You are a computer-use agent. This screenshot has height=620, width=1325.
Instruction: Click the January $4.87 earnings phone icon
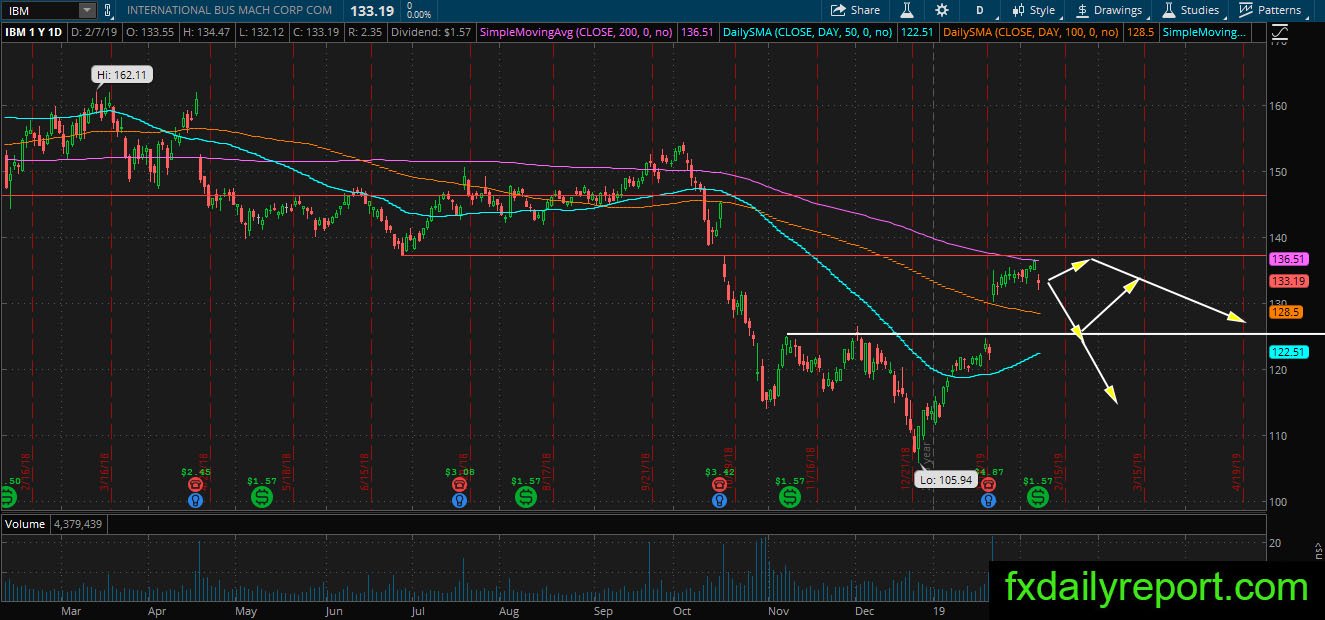[x=989, y=483]
